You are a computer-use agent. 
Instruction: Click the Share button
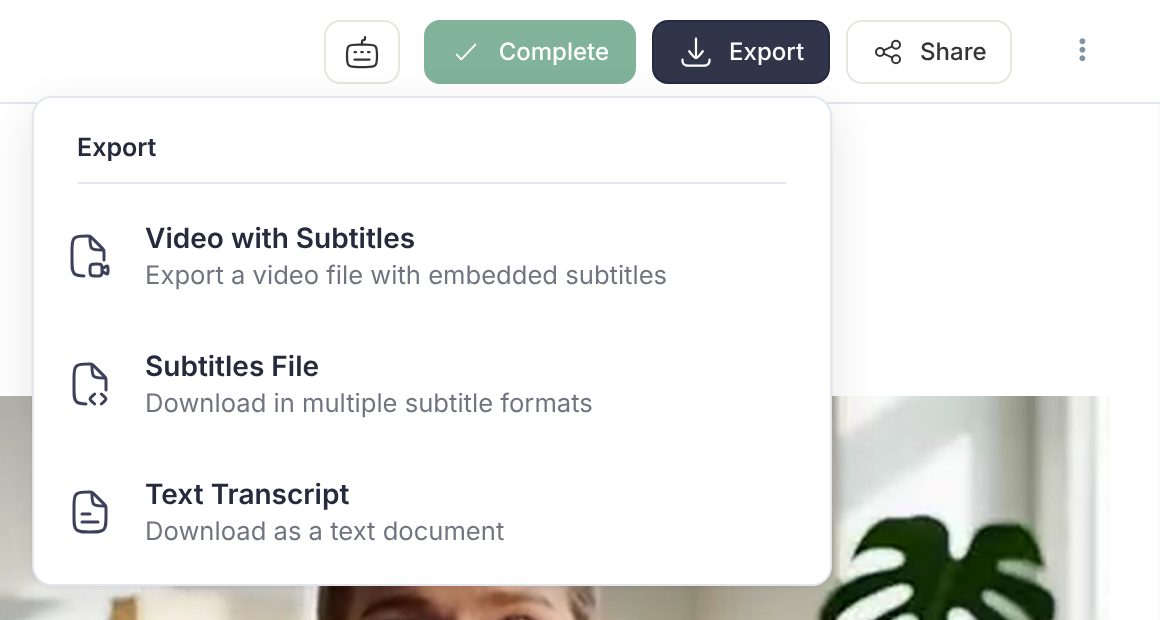click(x=928, y=52)
